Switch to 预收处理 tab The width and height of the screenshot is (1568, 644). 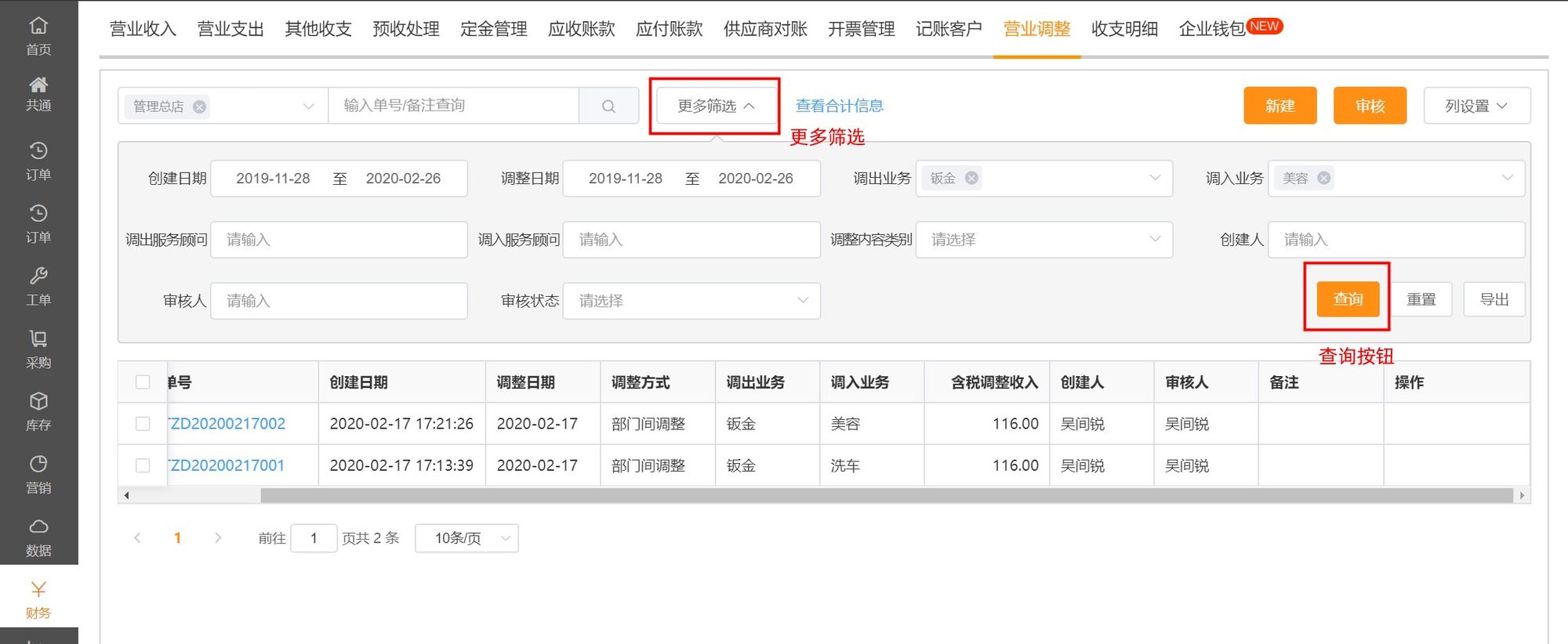(406, 29)
